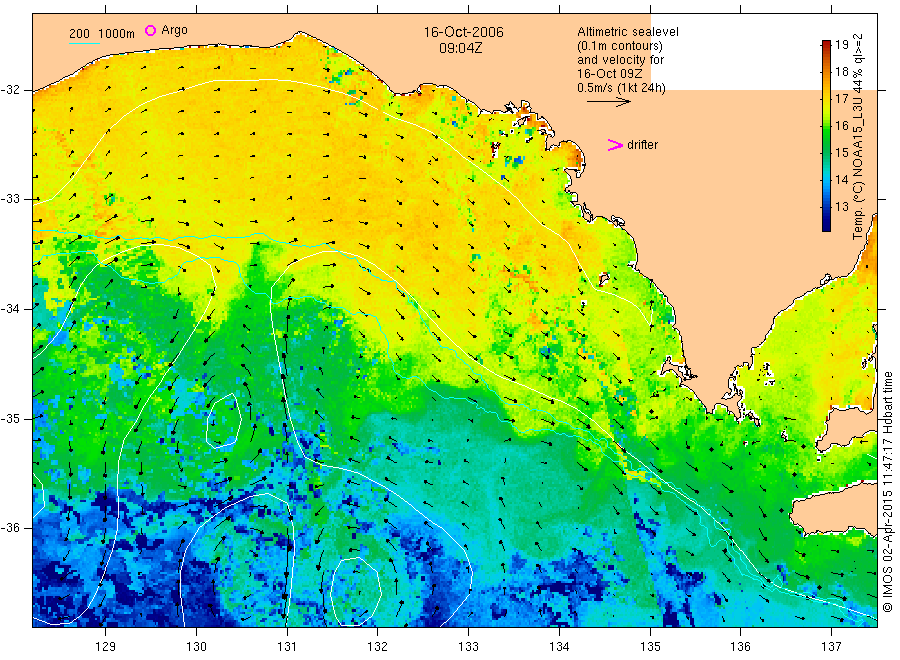This screenshot has height=660, width=900.
Task: Click the latitude axis label -35
Action: [x=10, y=418]
